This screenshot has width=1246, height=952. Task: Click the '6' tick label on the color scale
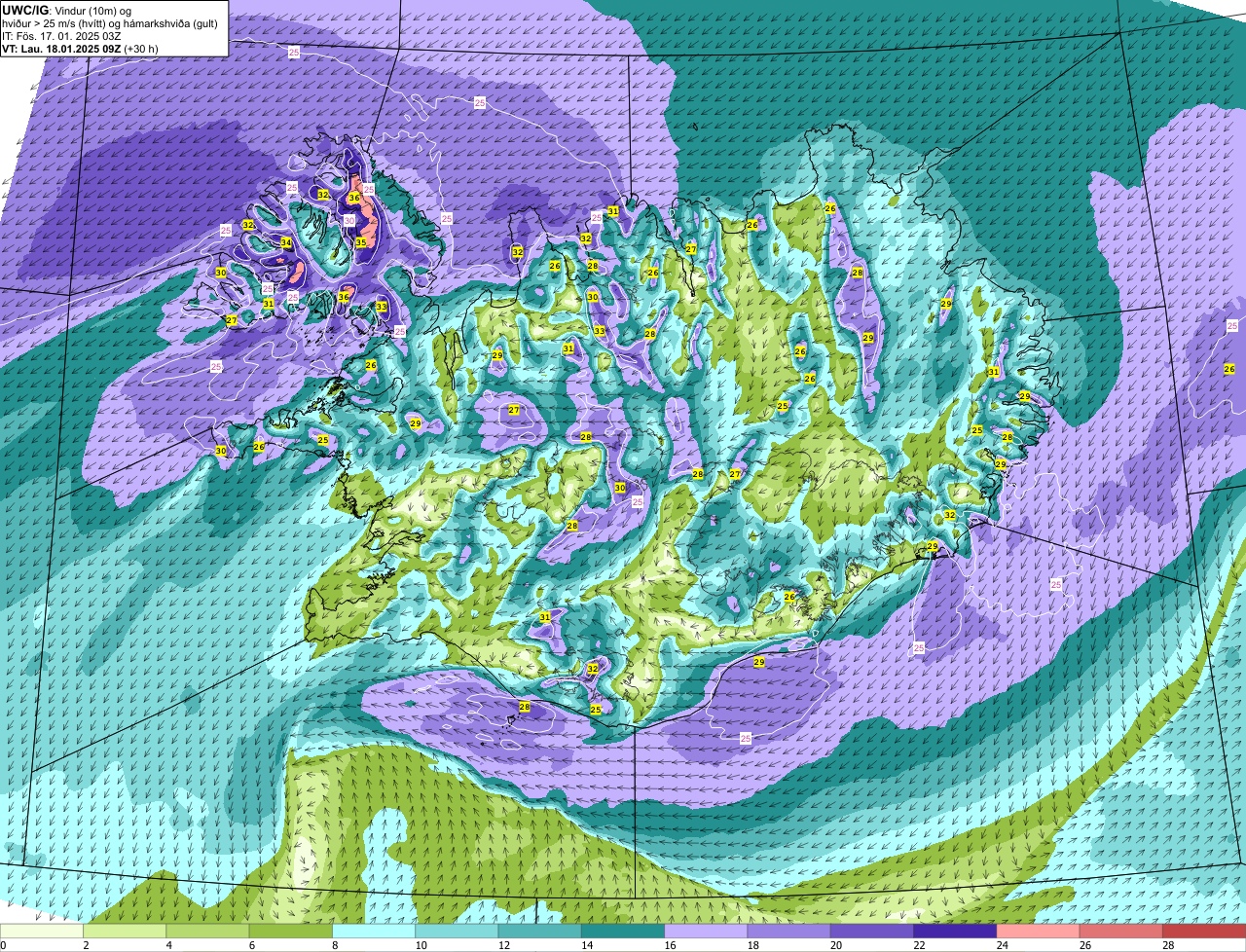[251, 945]
